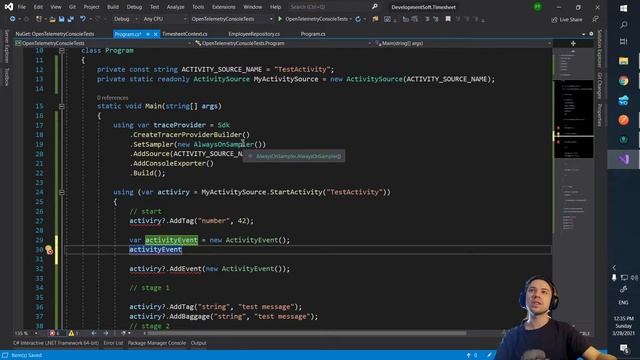Switch to the EmployeeRepository.cs tab
Screen dimensions: 640x360
tap(254, 34)
